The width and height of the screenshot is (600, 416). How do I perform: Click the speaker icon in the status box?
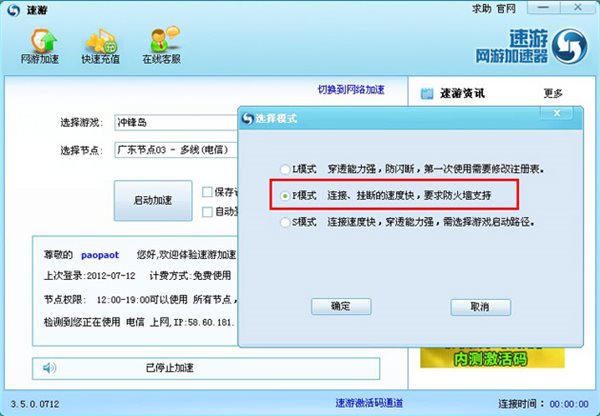[x=49, y=368]
